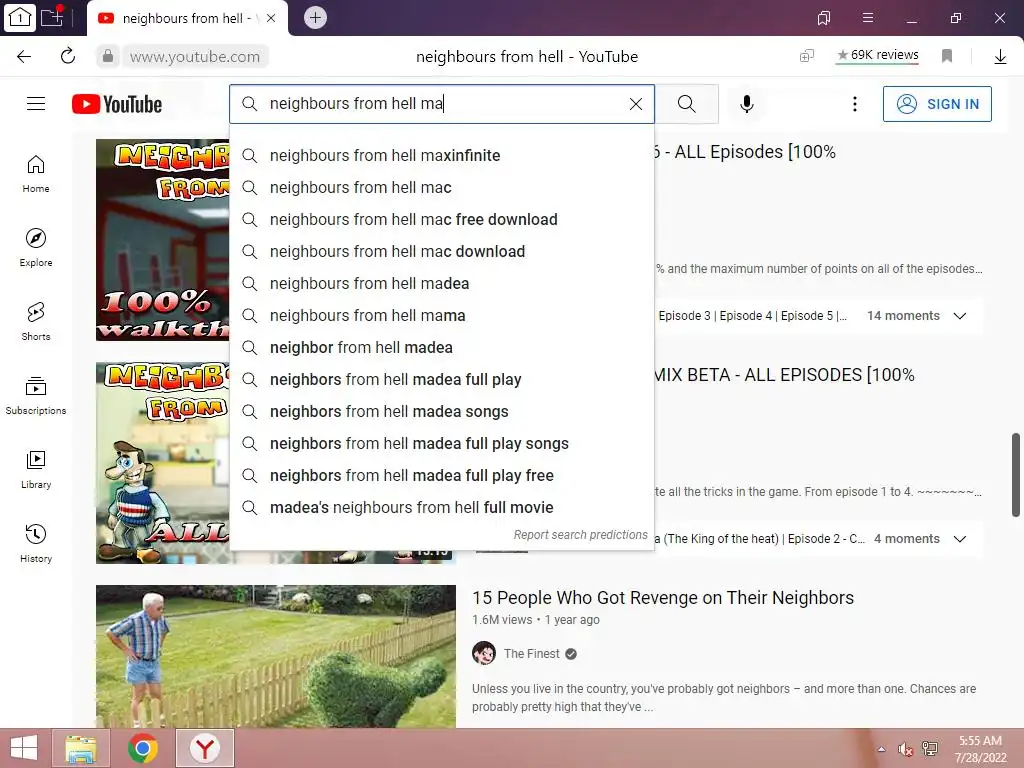Clear search text with the X icon
The width and height of the screenshot is (1024, 768).
[x=635, y=104]
